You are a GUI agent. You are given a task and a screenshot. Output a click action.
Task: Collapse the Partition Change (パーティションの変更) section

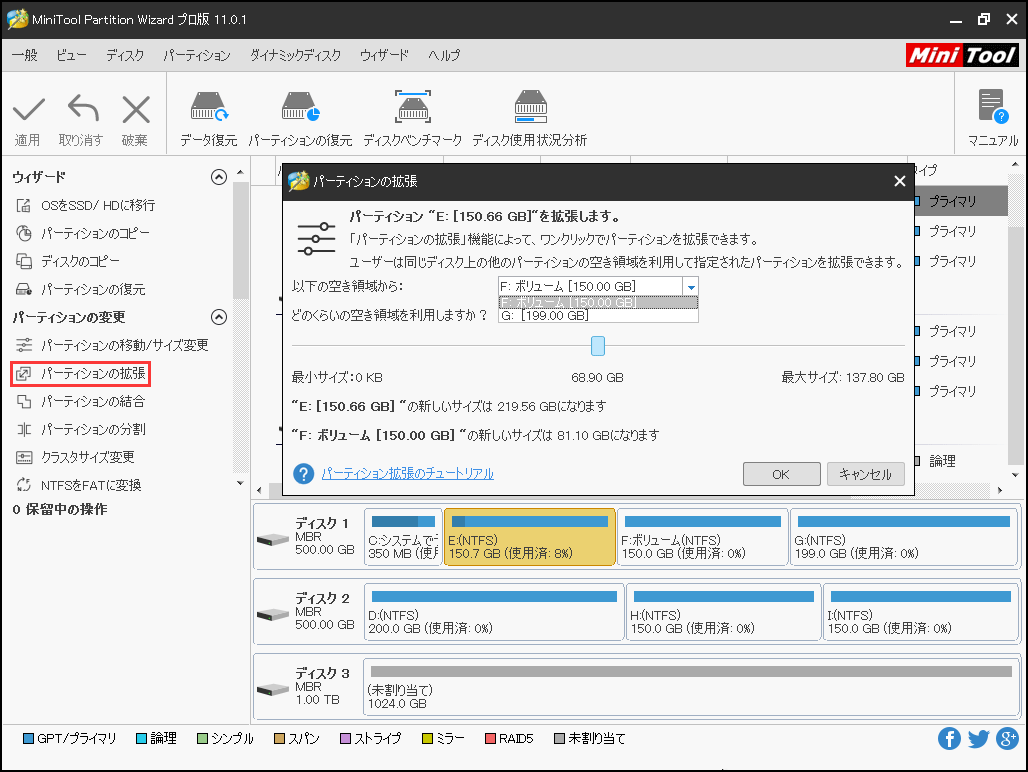tap(219, 317)
